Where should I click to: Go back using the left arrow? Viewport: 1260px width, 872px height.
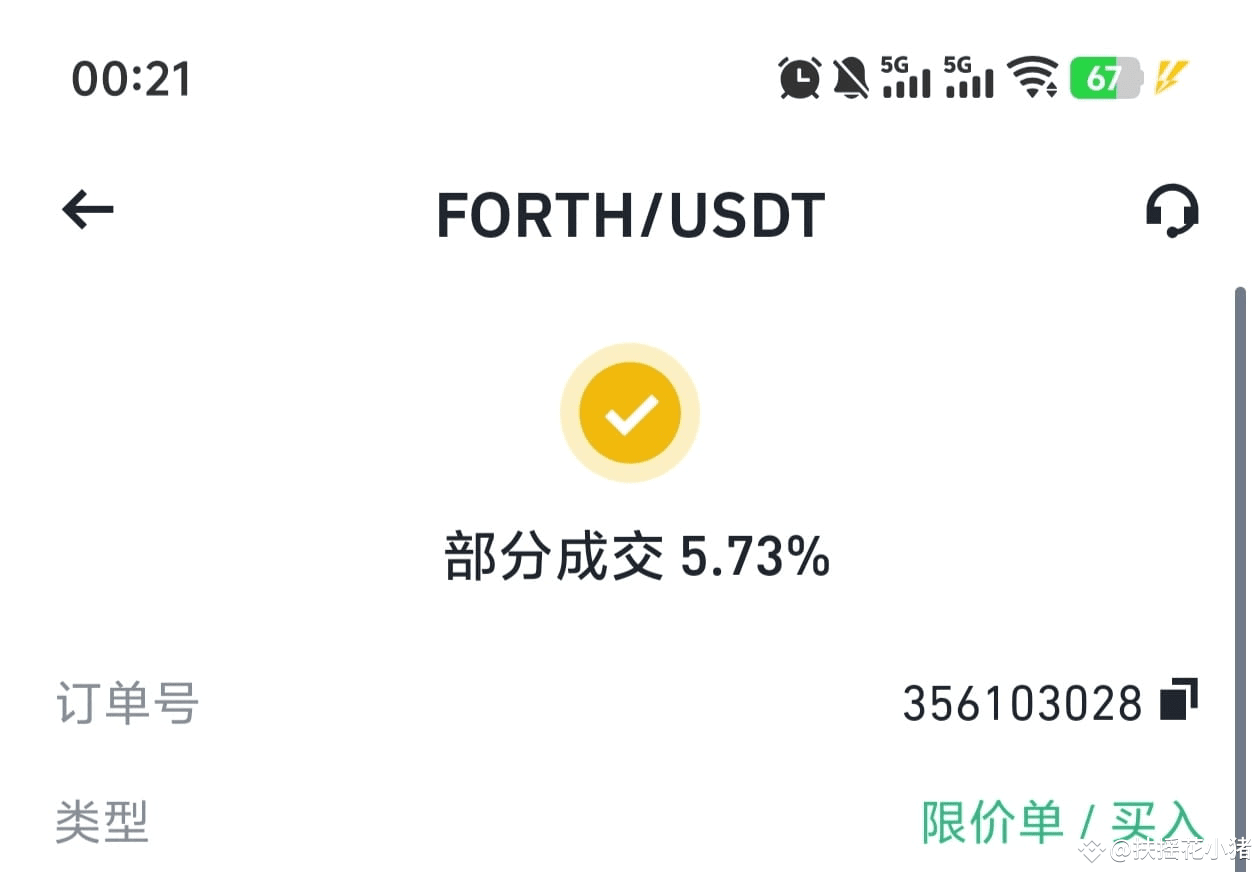(x=88, y=211)
